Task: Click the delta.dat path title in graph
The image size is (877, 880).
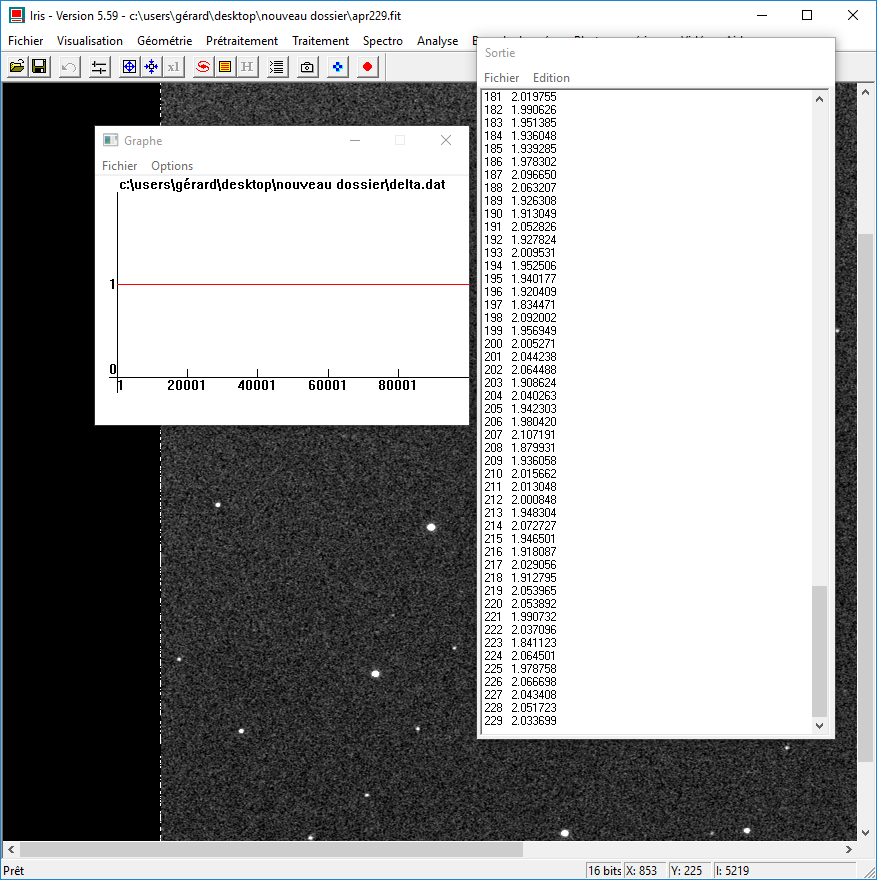Action: [x=282, y=185]
